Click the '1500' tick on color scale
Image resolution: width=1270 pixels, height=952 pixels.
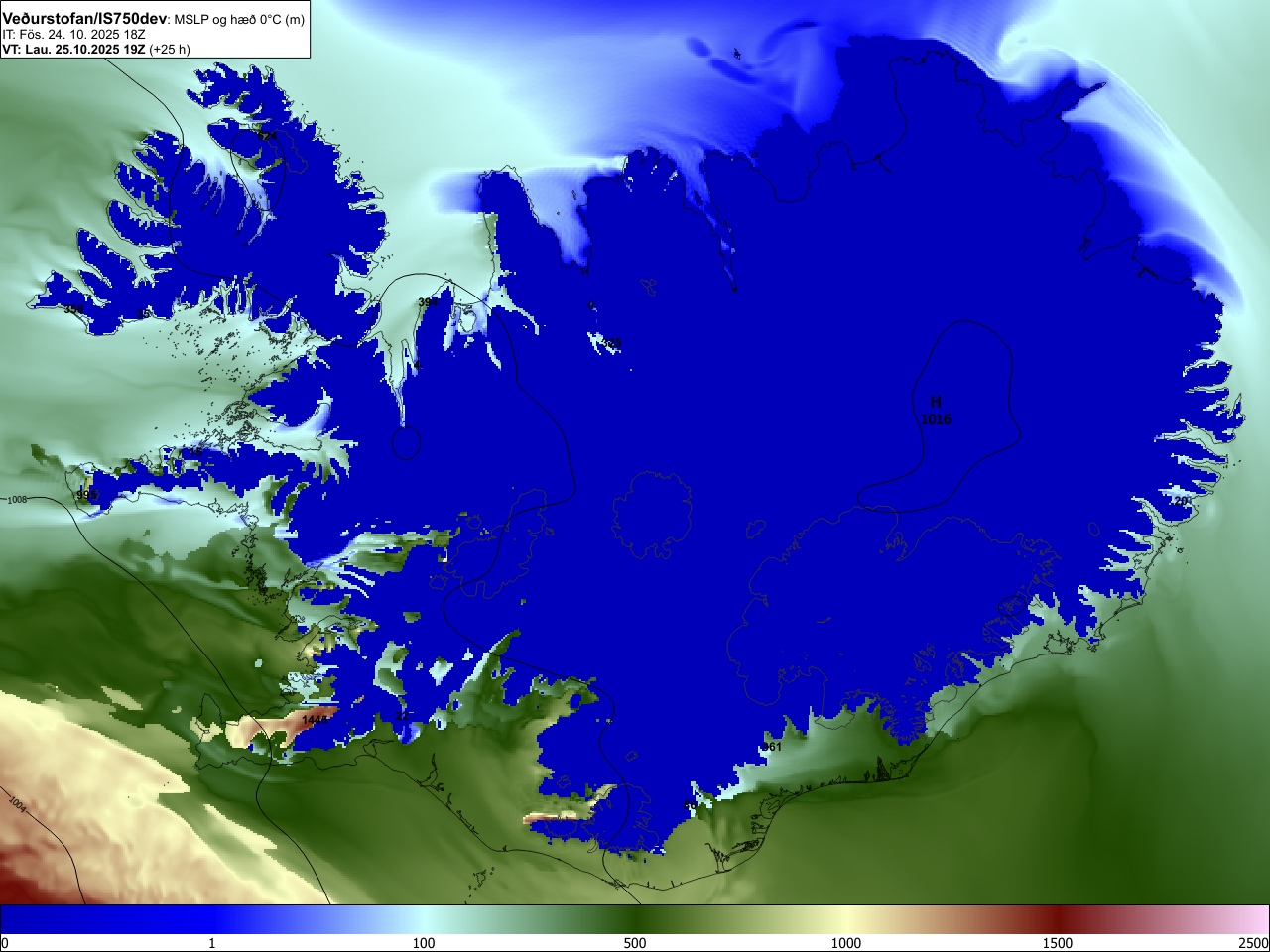point(1058,943)
